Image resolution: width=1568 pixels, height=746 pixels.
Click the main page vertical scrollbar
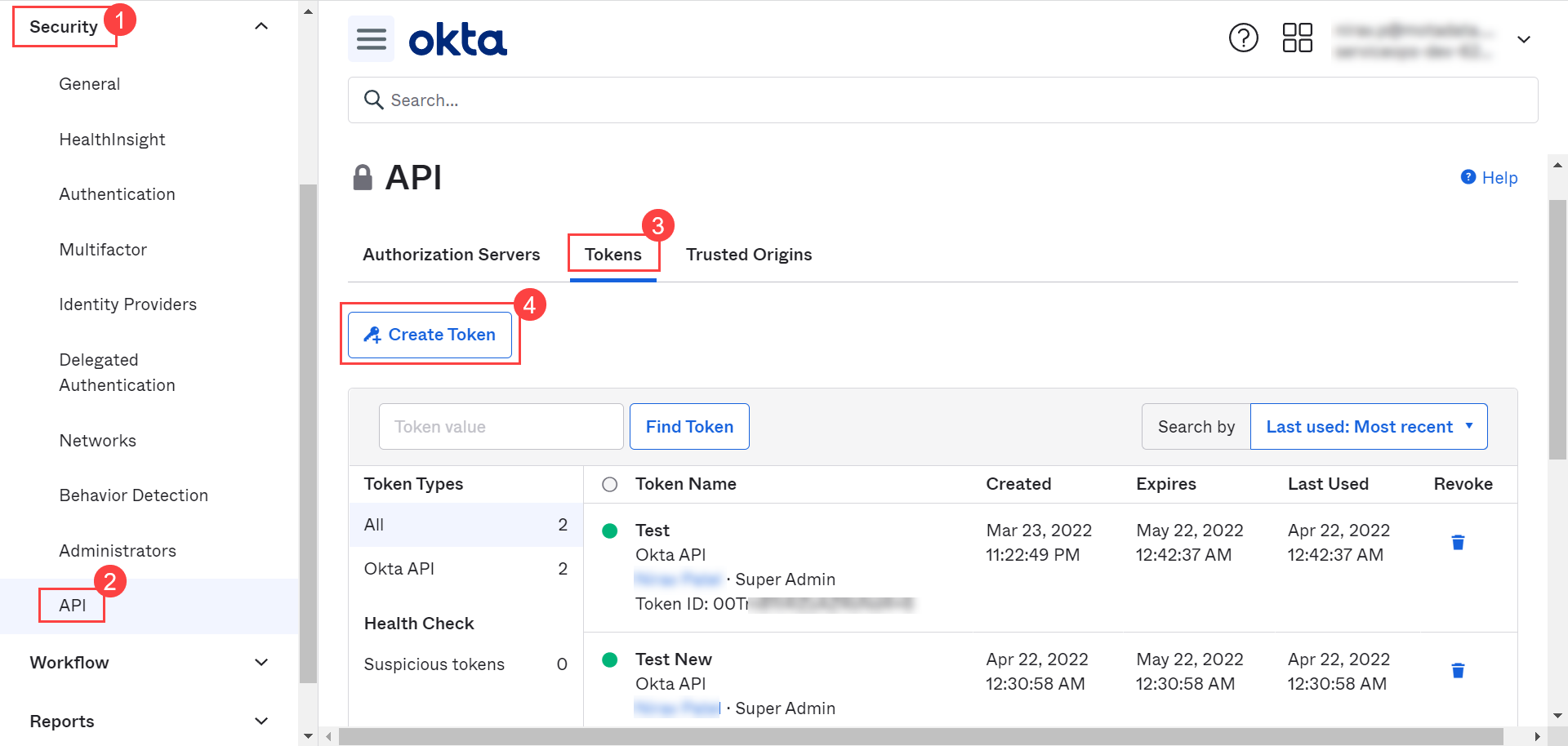(1558, 330)
